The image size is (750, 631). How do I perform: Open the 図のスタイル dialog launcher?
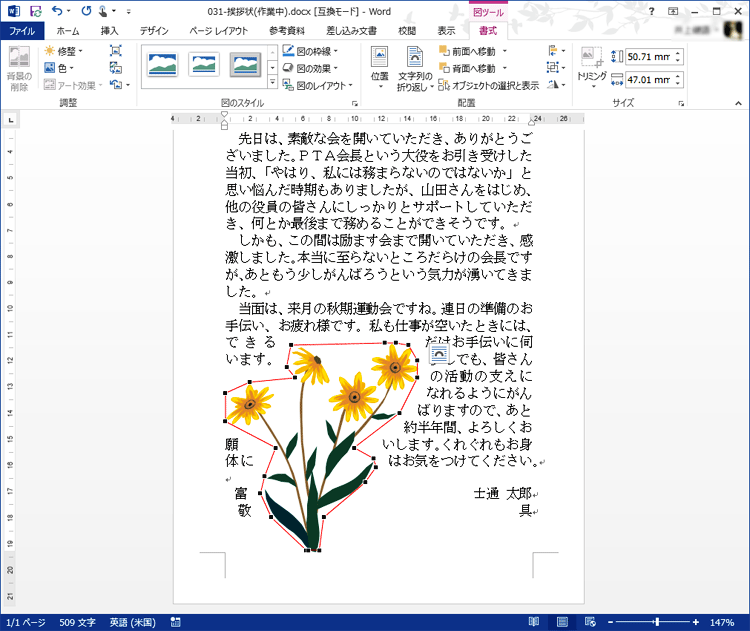tap(354, 103)
